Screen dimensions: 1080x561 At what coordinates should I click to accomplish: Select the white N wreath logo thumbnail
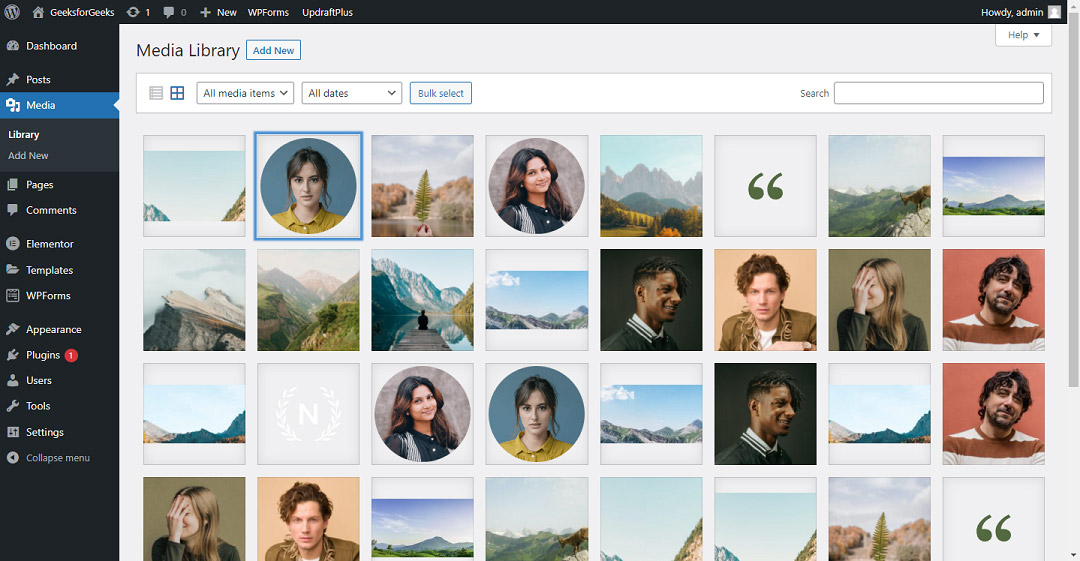point(309,414)
